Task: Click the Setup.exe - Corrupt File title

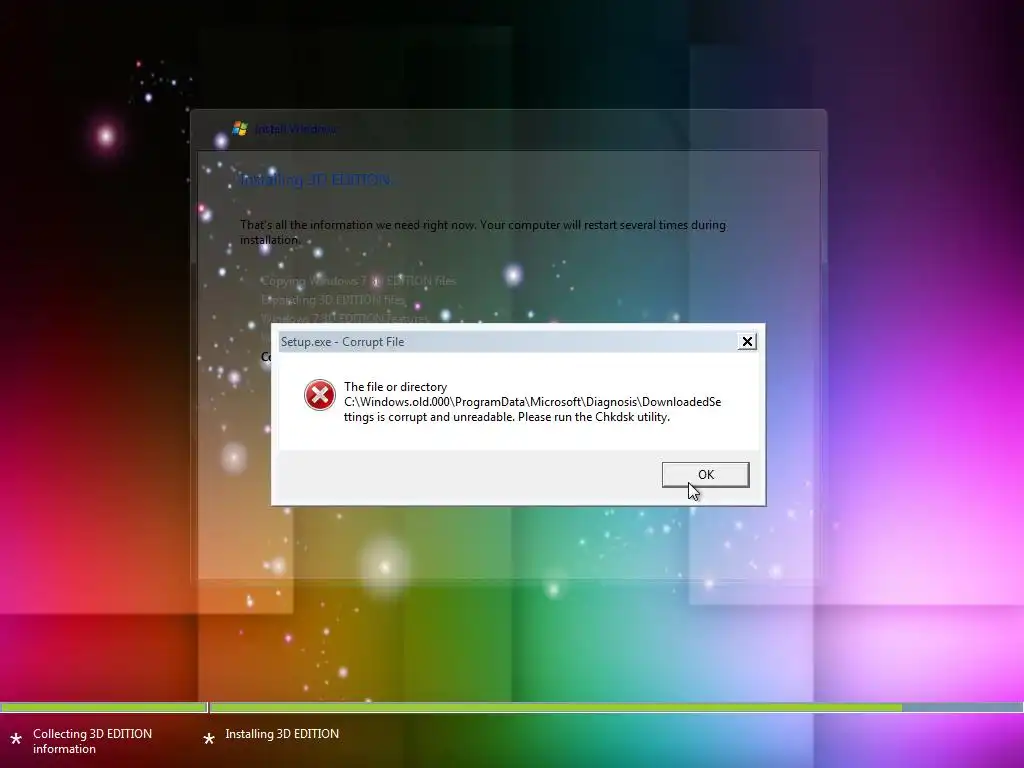Action: point(342,342)
